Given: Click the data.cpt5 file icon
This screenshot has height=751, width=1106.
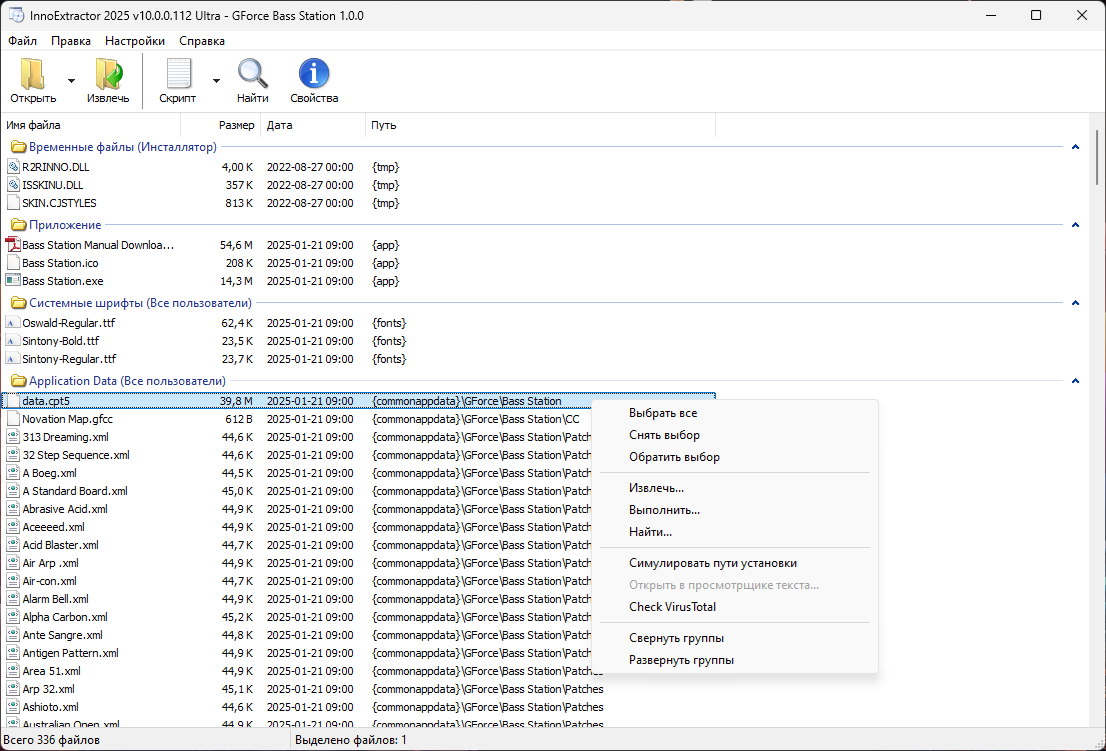Looking at the screenshot, I should (x=13, y=401).
